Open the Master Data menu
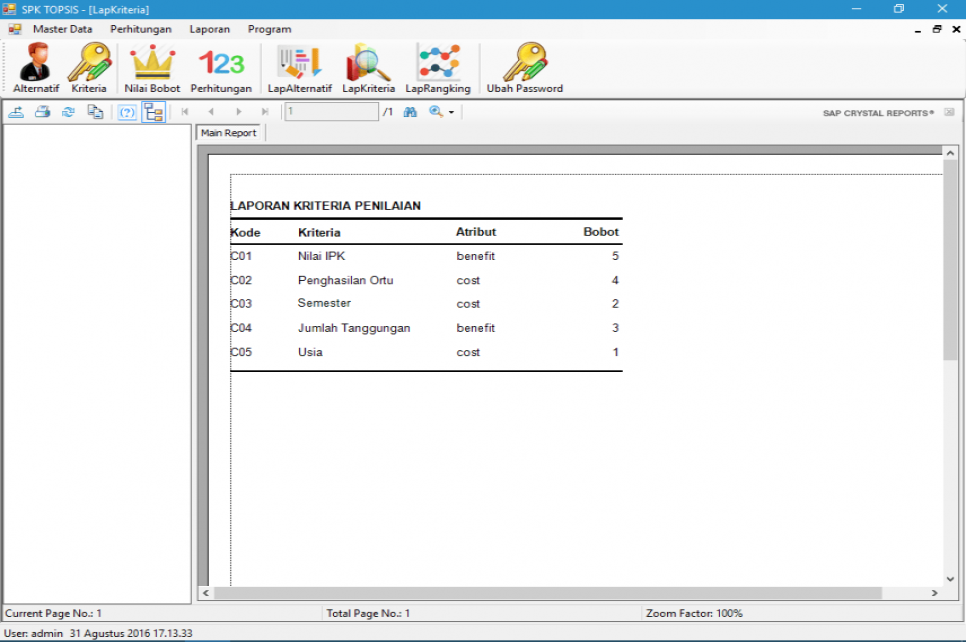The height and width of the screenshot is (642, 966). pos(62,29)
